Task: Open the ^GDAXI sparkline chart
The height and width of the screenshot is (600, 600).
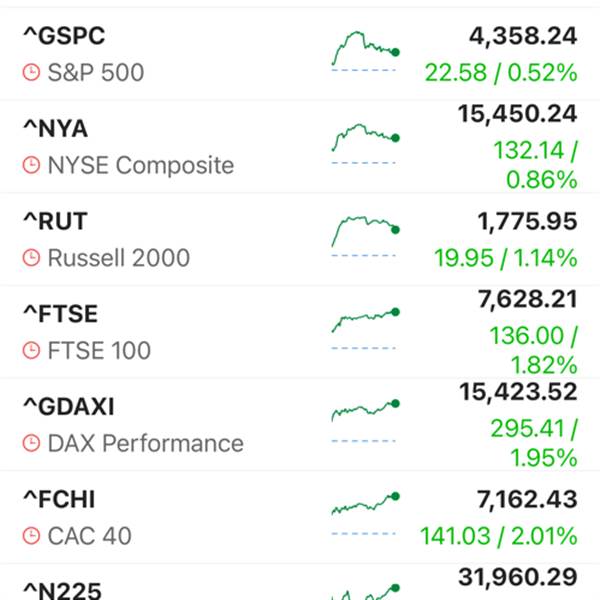Action: click(365, 422)
